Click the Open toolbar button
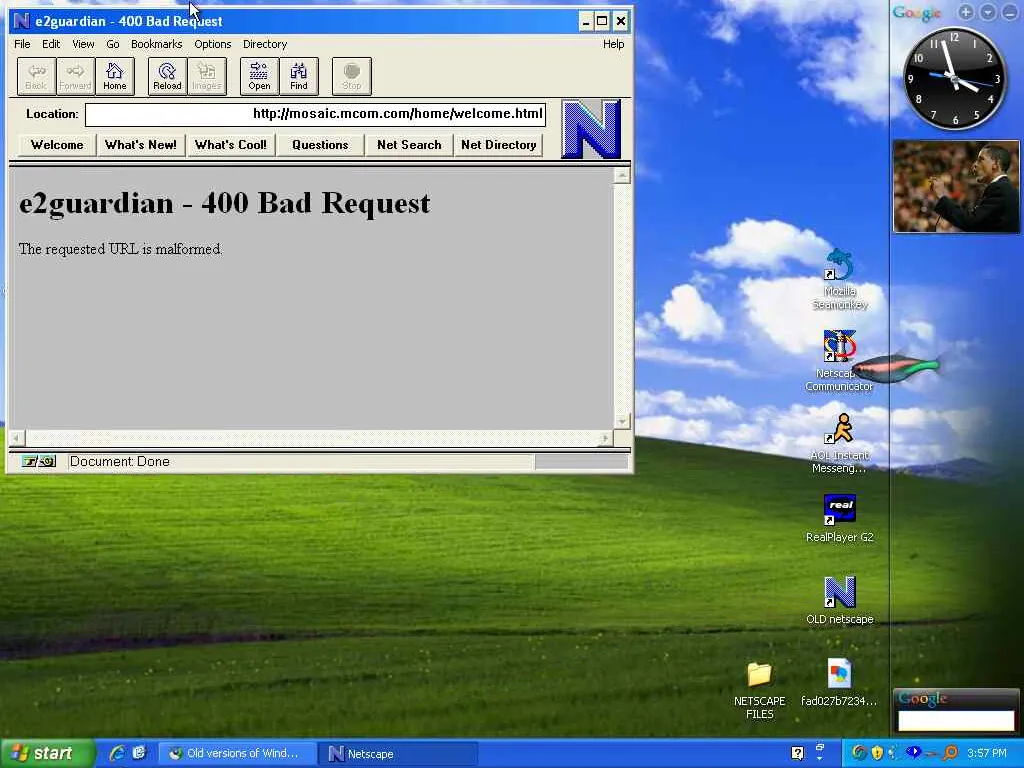This screenshot has width=1024, height=768. pyautogui.click(x=259, y=76)
